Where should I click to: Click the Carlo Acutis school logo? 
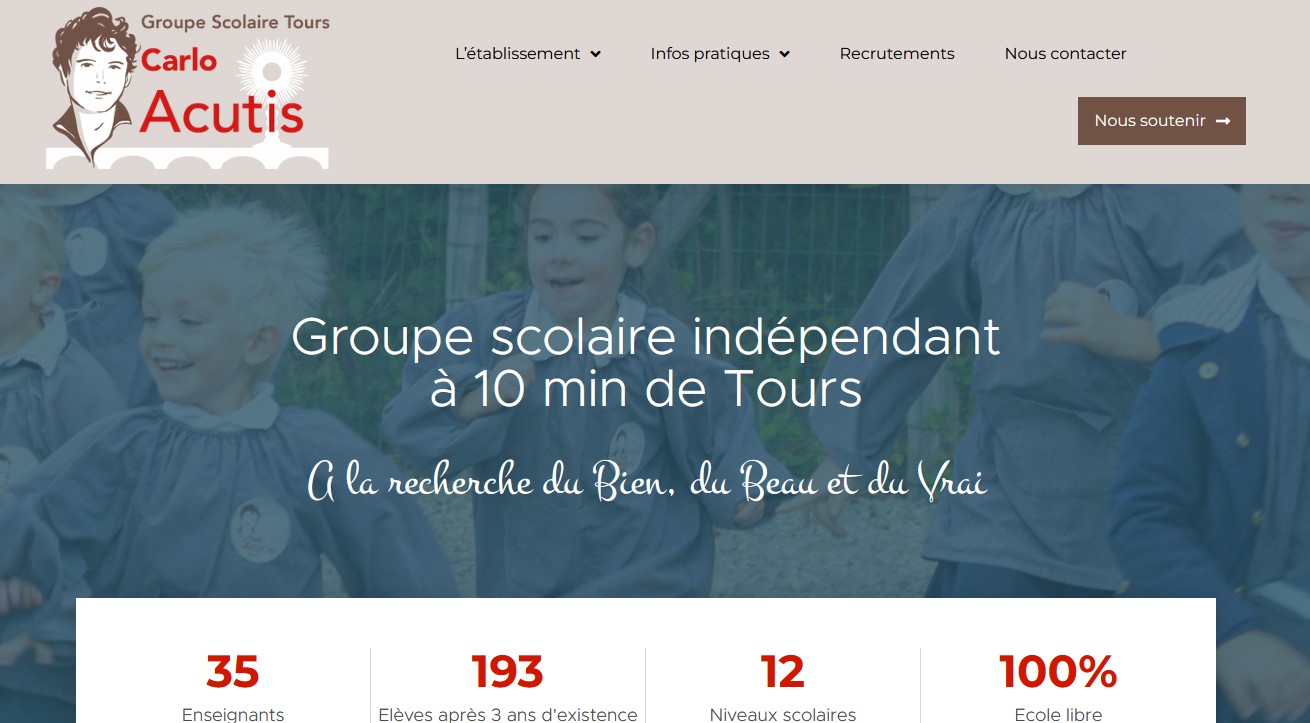pos(188,88)
